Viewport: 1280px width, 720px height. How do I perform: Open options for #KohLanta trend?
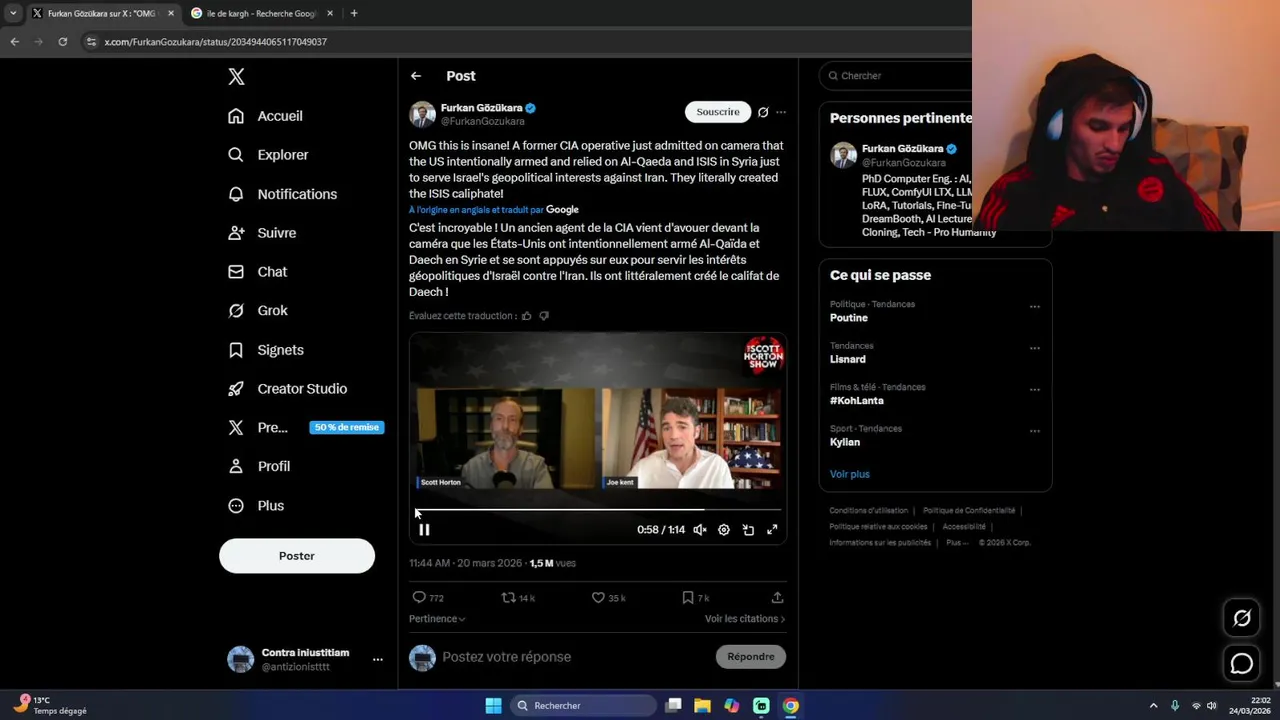click(x=1035, y=390)
